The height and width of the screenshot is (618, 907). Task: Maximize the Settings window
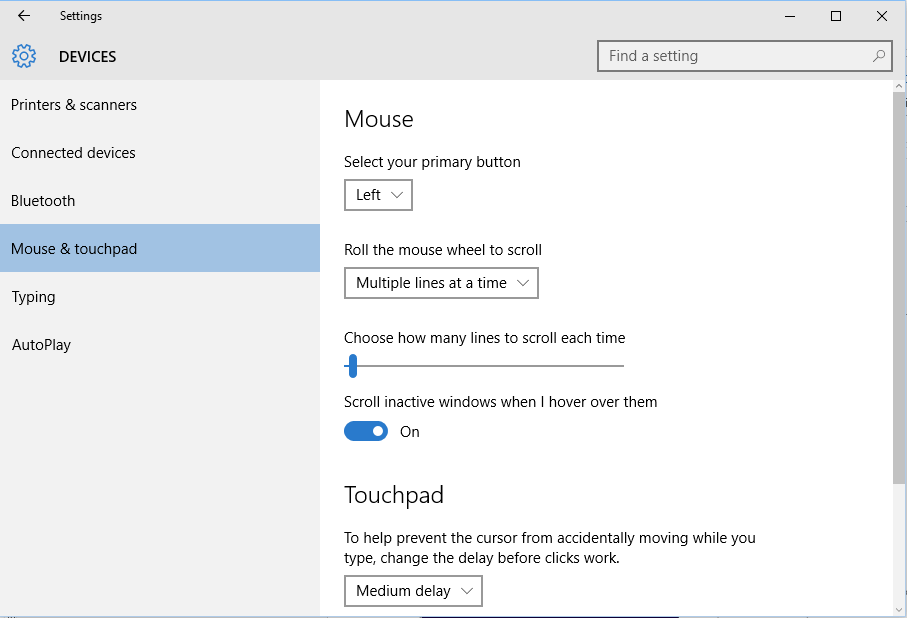coord(835,16)
